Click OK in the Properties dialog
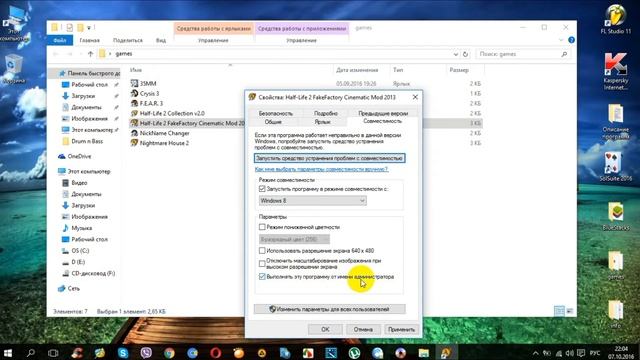This screenshot has height=360, width=640. [325, 329]
